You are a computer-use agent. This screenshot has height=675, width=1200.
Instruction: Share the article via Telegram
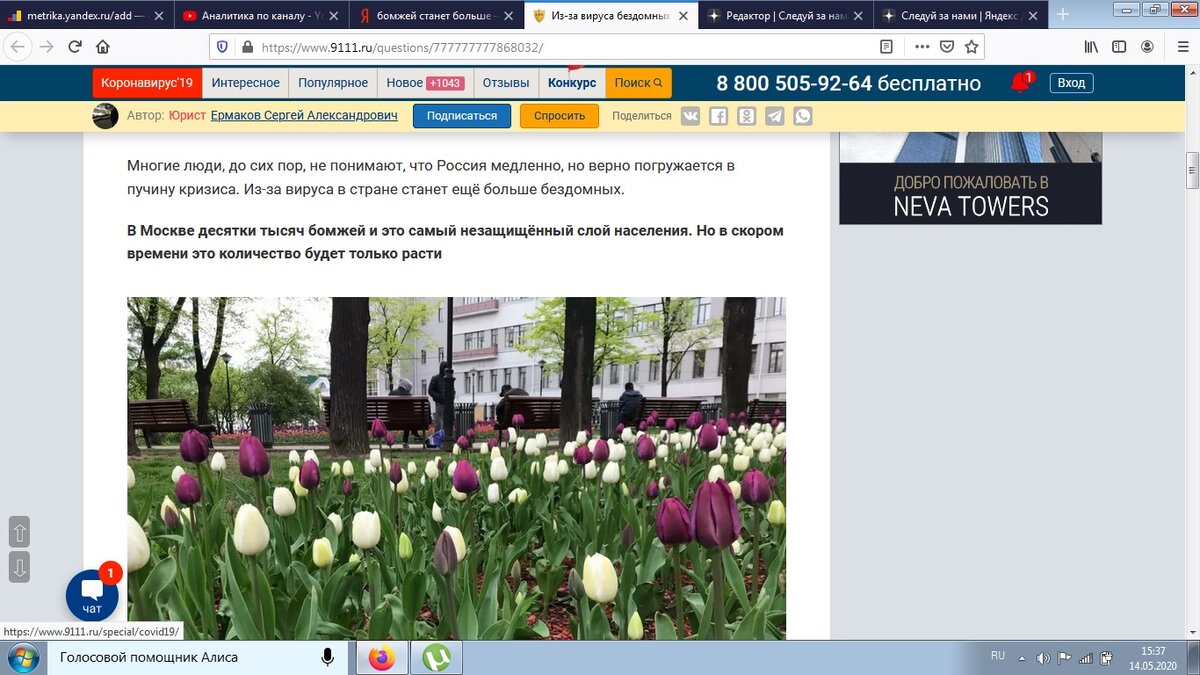click(774, 116)
